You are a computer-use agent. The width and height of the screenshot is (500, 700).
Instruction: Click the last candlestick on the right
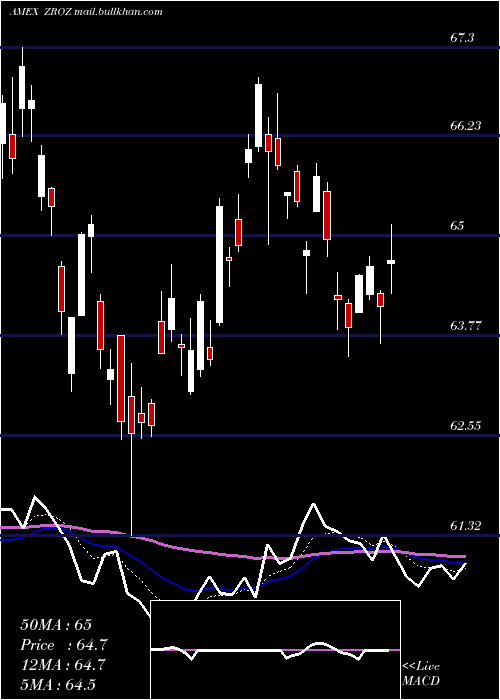click(392, 259)
